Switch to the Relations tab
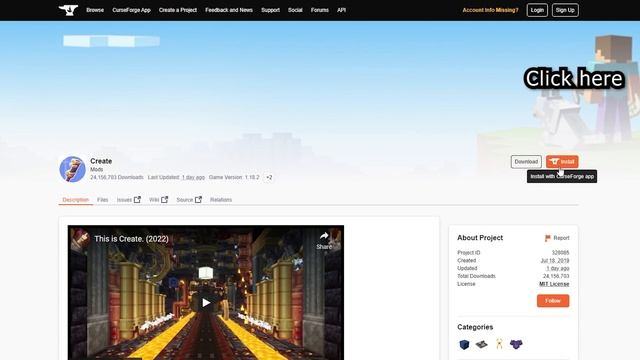Screen dimensions: 640x360 221,200
